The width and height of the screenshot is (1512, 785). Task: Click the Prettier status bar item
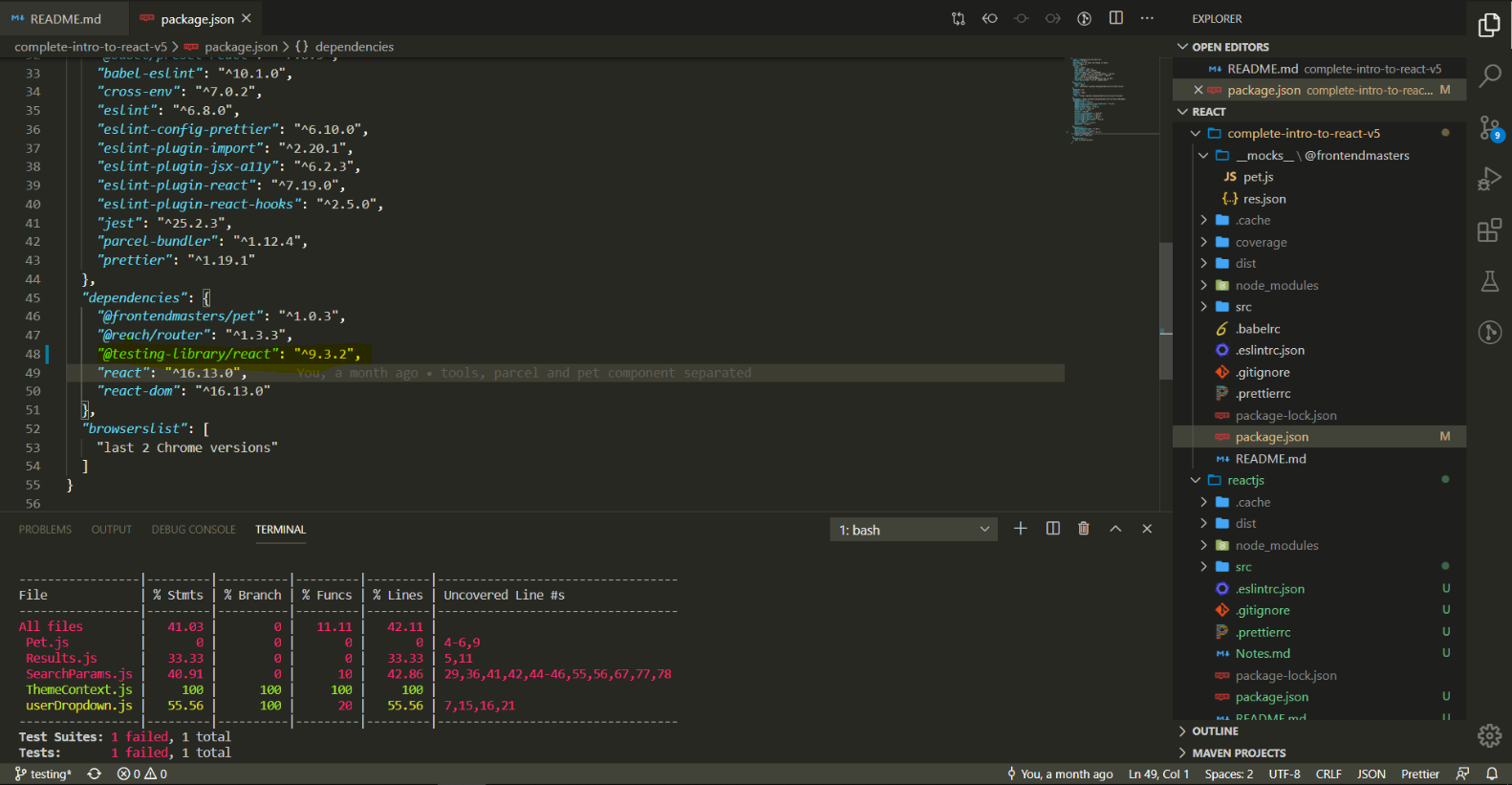click(x=1420, y=774)
